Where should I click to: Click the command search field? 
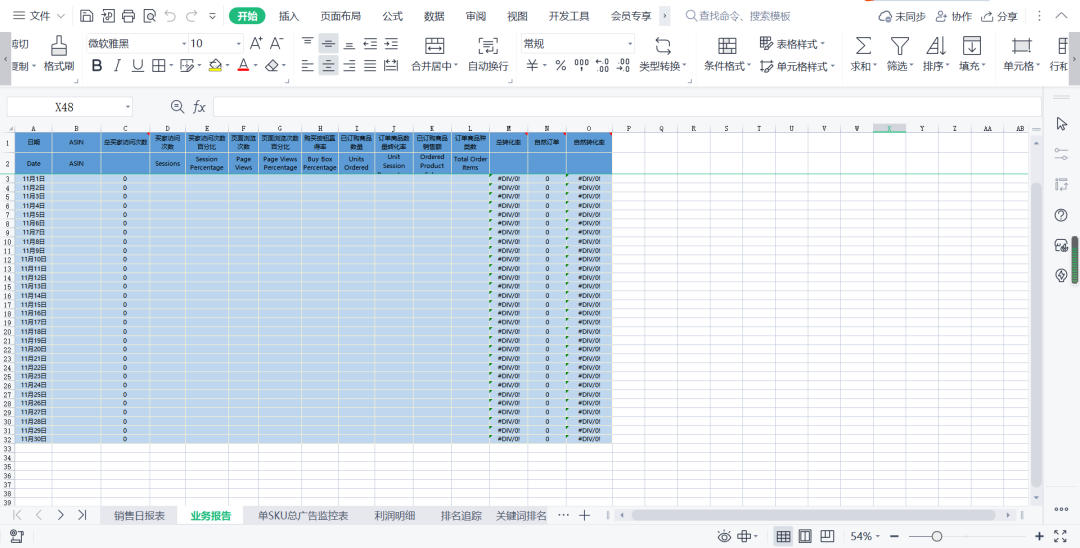point(744,16)
